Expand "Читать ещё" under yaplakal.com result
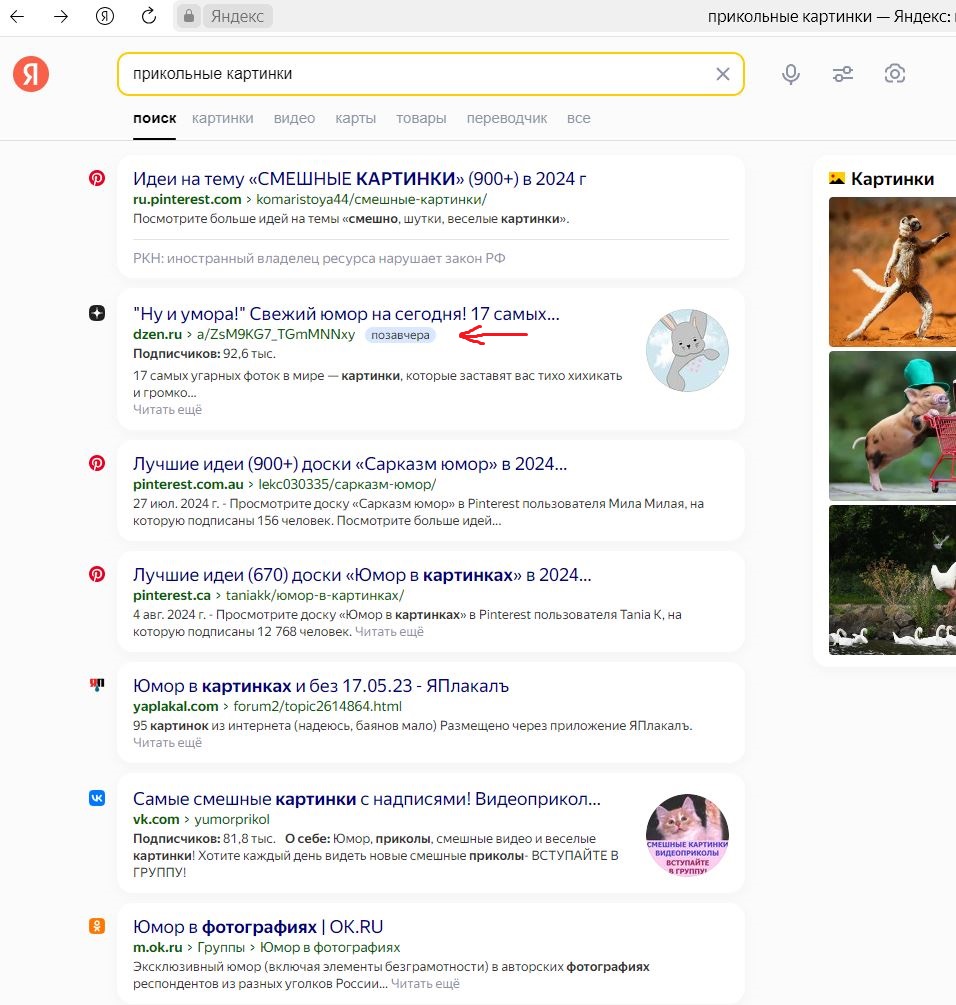The width and height of the screenshot is (956, 1005). coord(167,742)
